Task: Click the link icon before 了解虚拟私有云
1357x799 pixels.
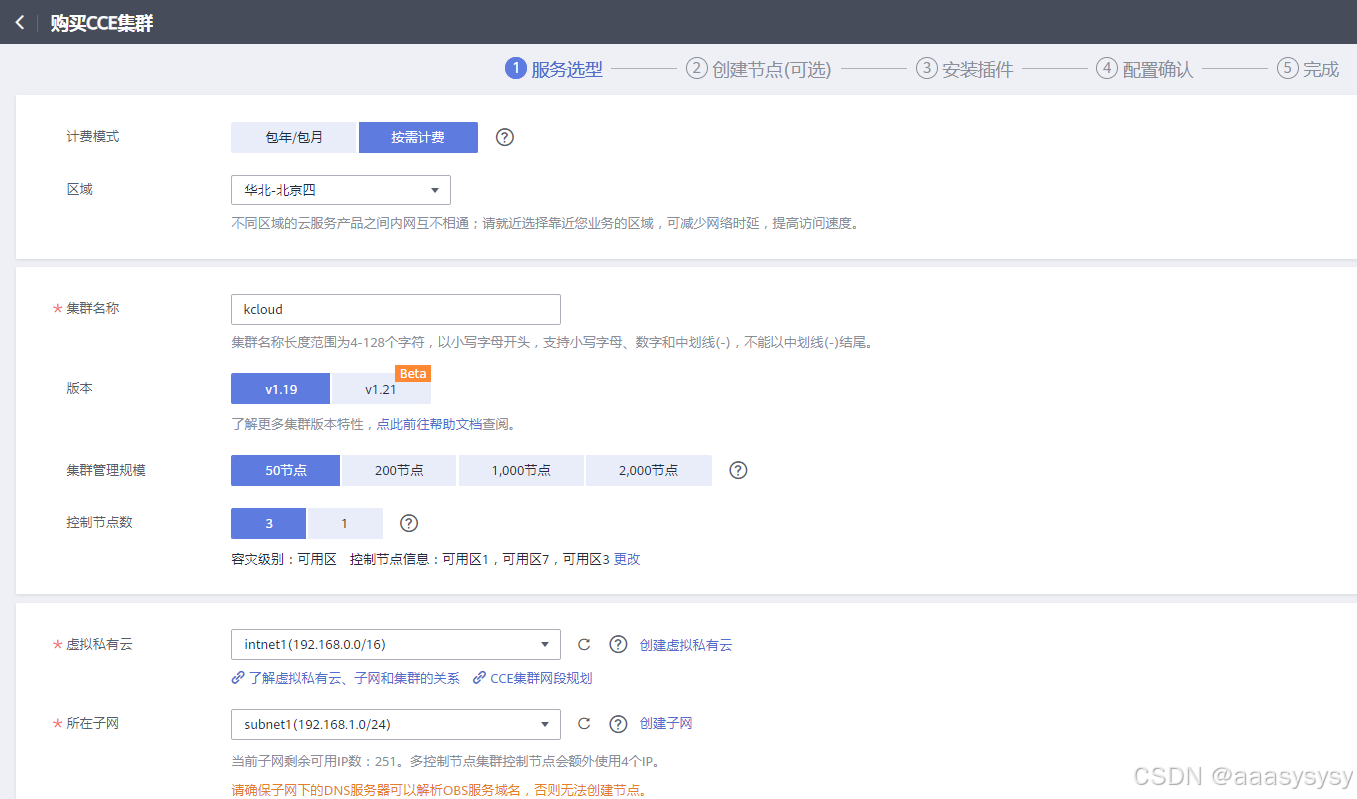Action: coord(236,677)
